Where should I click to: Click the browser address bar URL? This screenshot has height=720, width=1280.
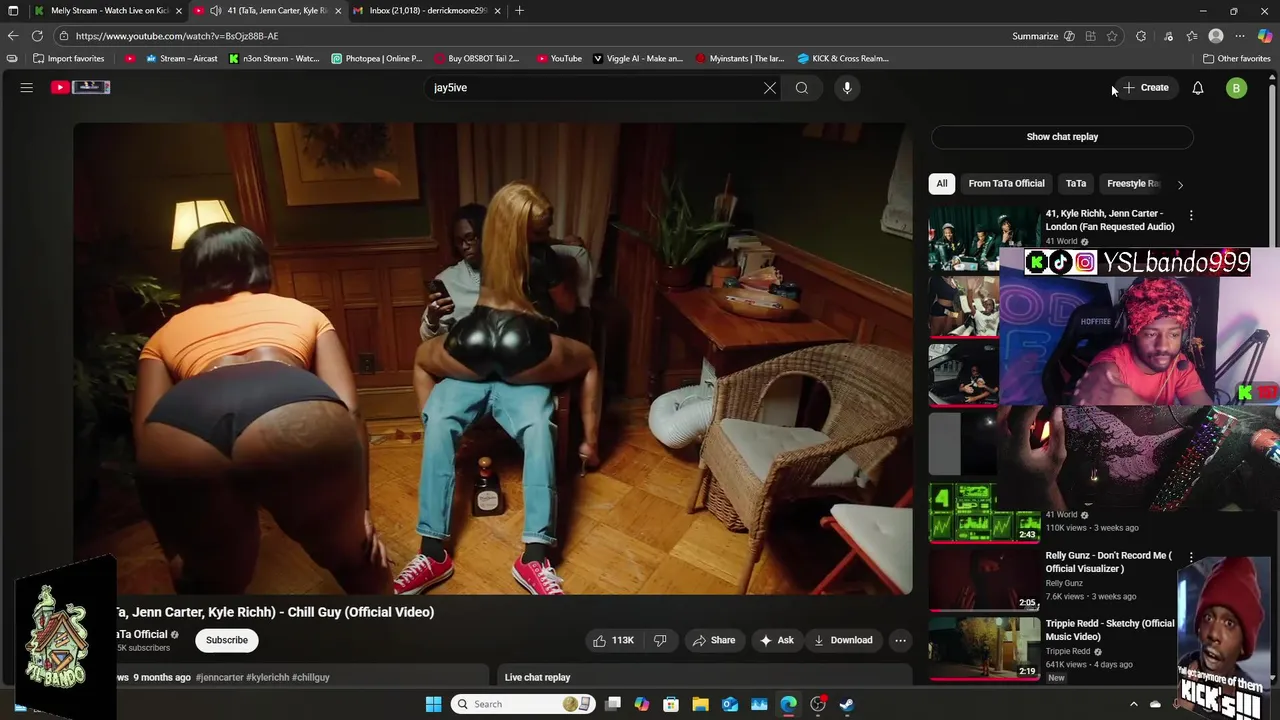[x=177, y=36]
